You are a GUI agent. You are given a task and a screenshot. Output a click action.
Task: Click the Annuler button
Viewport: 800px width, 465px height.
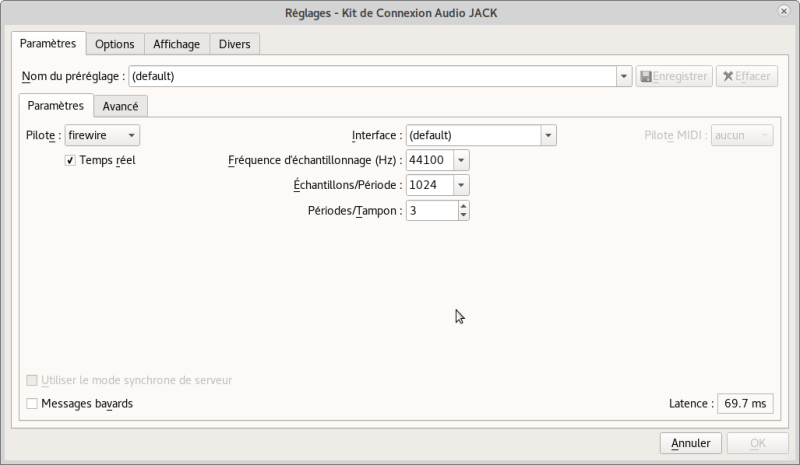(x=690, y=442)
